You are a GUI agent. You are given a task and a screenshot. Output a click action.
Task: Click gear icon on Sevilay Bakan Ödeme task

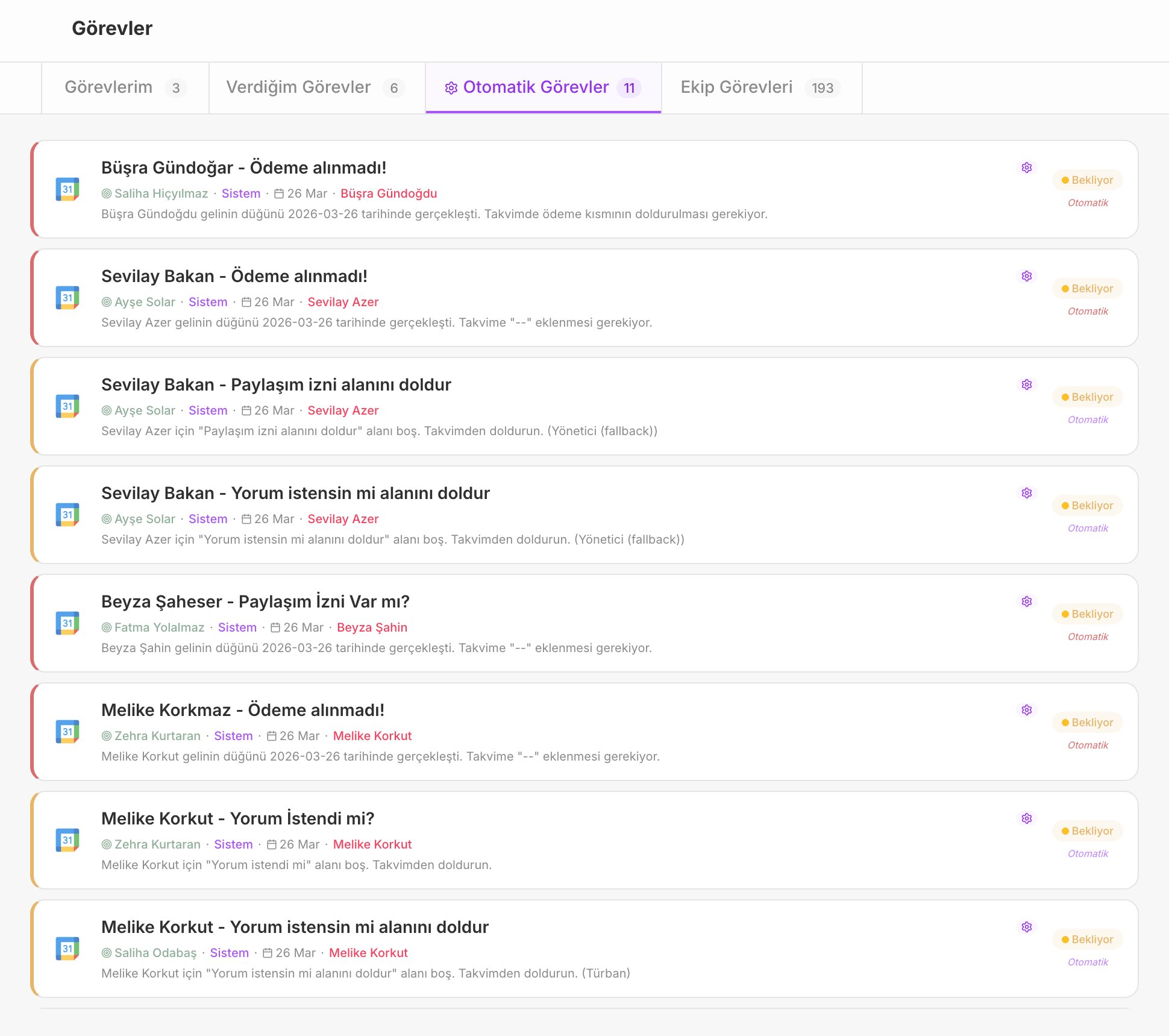pos(1027,276)
